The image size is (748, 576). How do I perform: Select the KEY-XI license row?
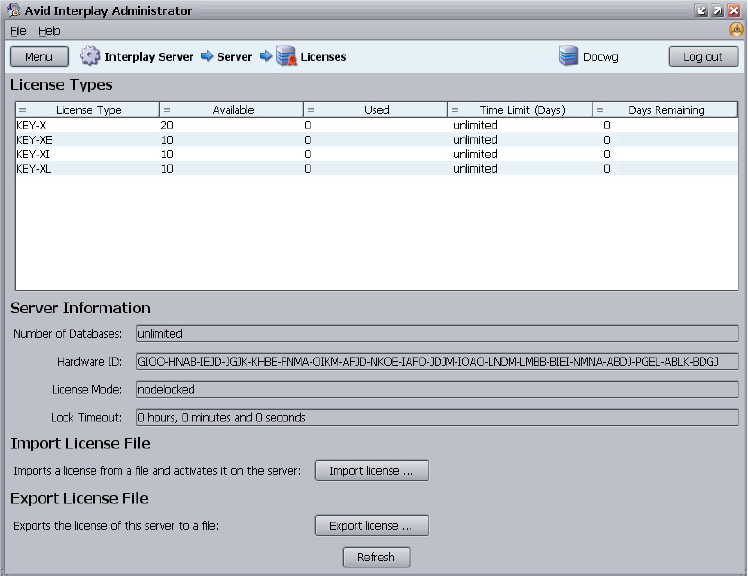[377, 154]
